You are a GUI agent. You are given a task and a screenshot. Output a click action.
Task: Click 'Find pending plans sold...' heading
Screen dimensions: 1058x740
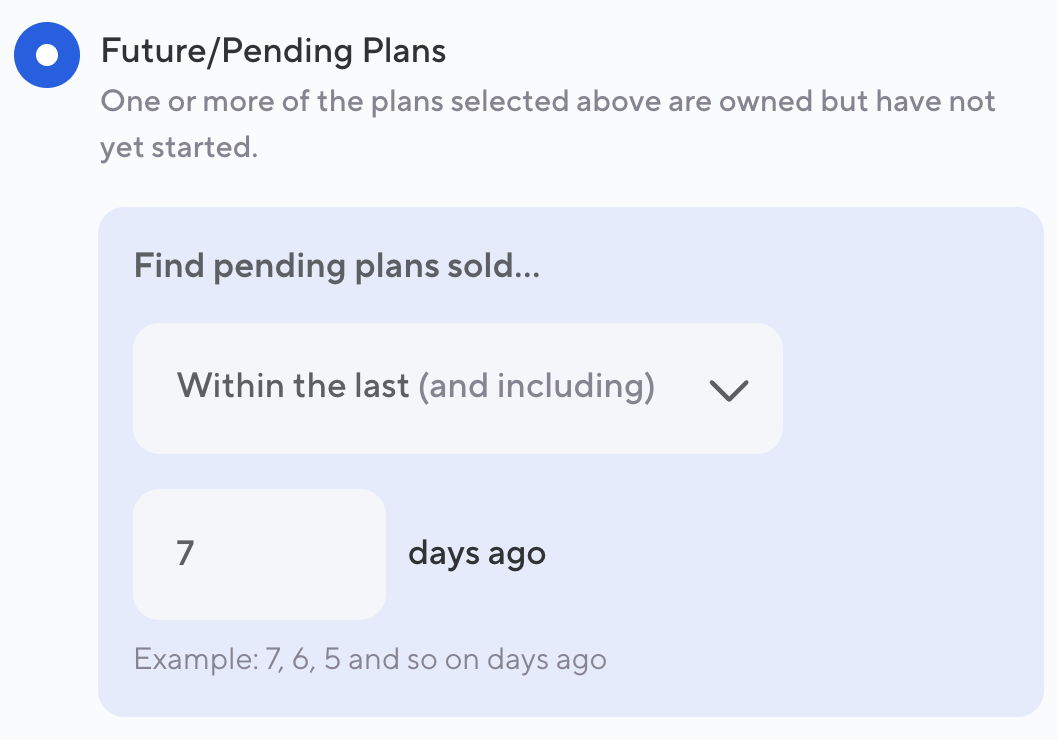[336, 266]
